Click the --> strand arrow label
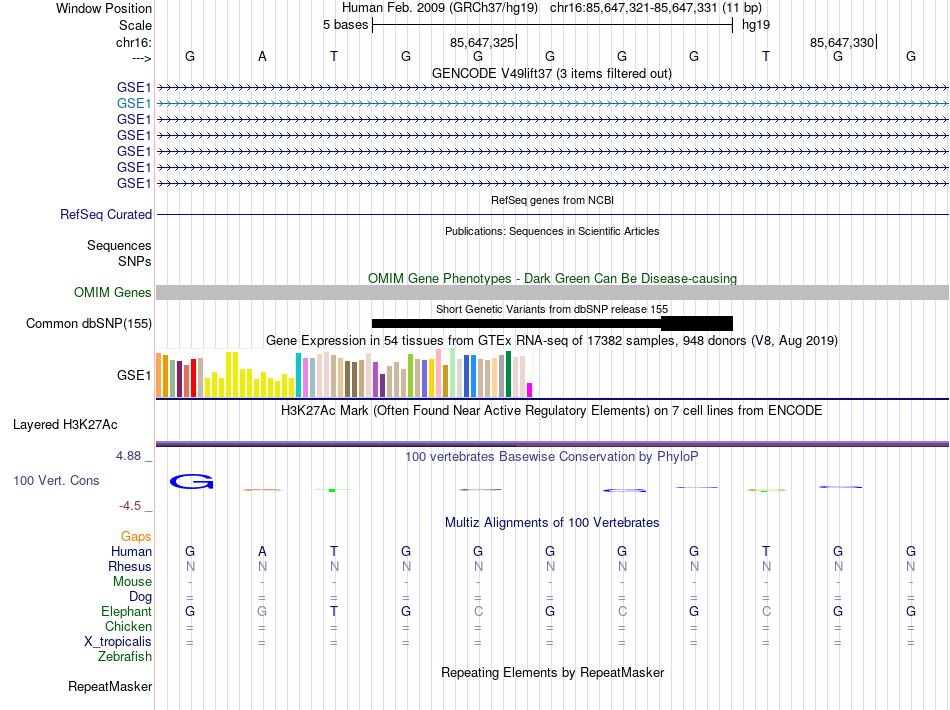 pos(142,58)
